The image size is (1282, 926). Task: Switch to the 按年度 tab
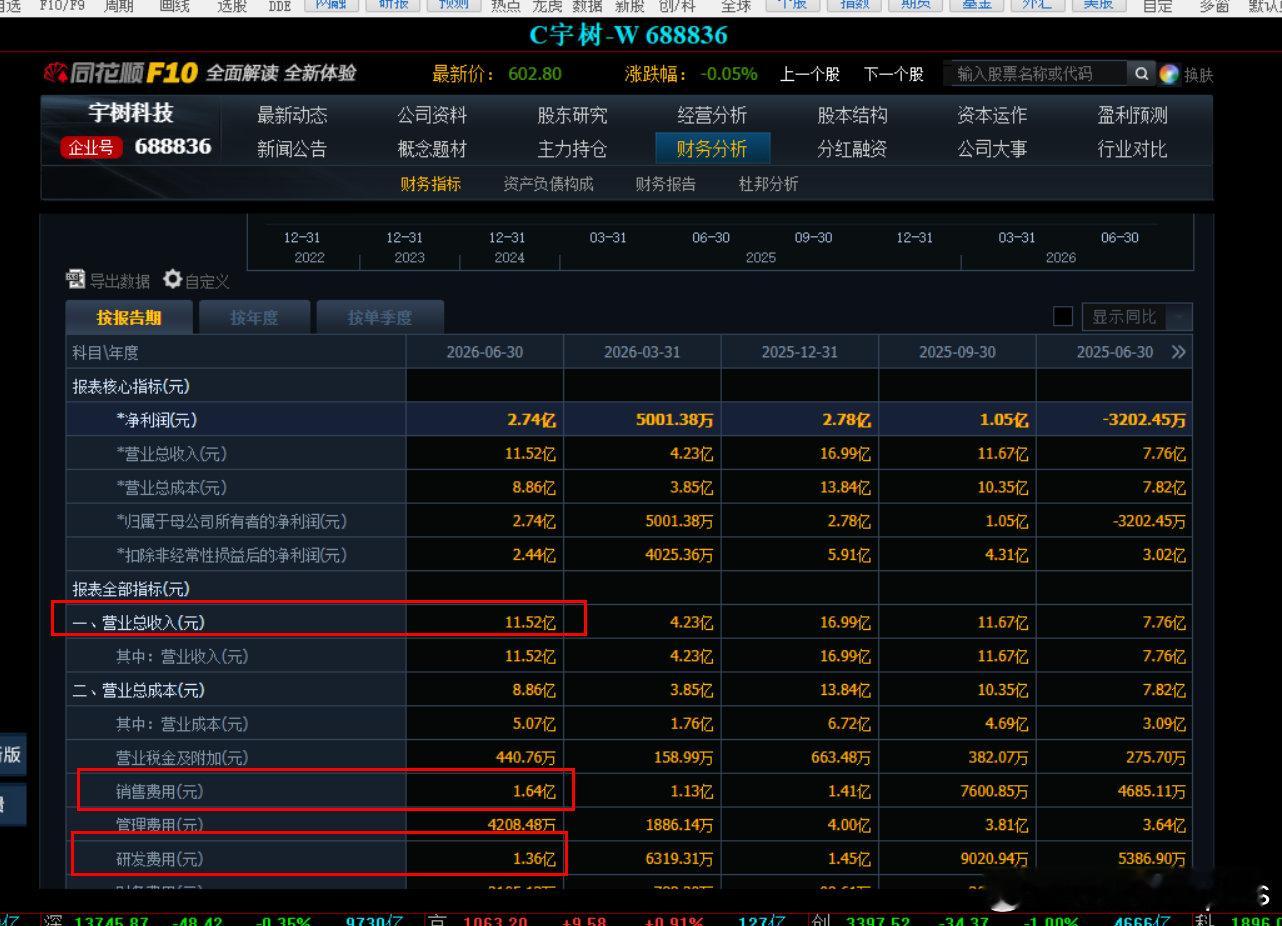(254, 317)
